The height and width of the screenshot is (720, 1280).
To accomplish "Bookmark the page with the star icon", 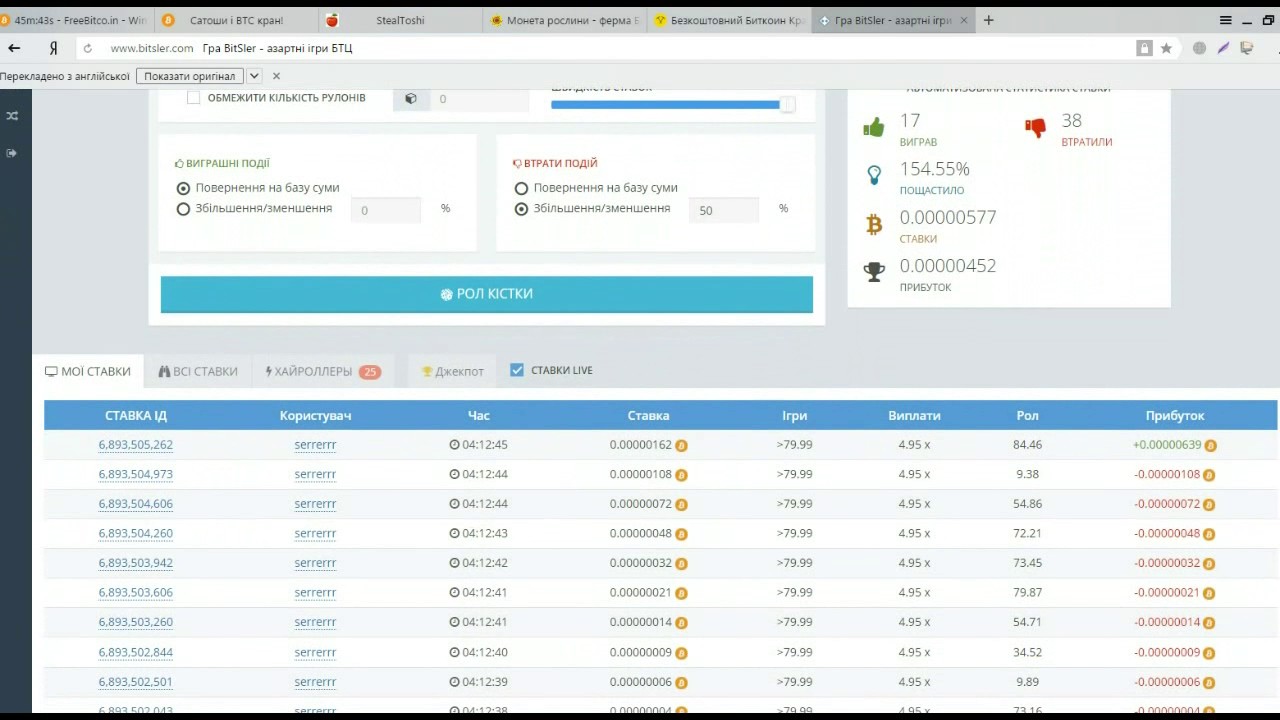I will [1166, 48].
